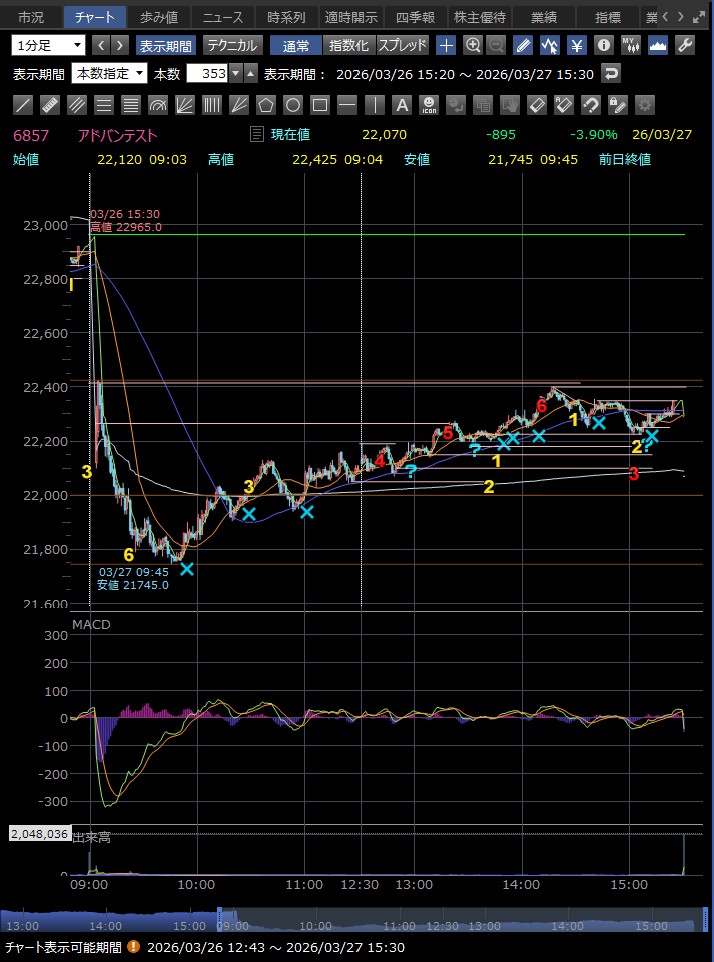714x962 pixels.
Task: Click the zoom in magnifier icon
Action: coord(472,45)
